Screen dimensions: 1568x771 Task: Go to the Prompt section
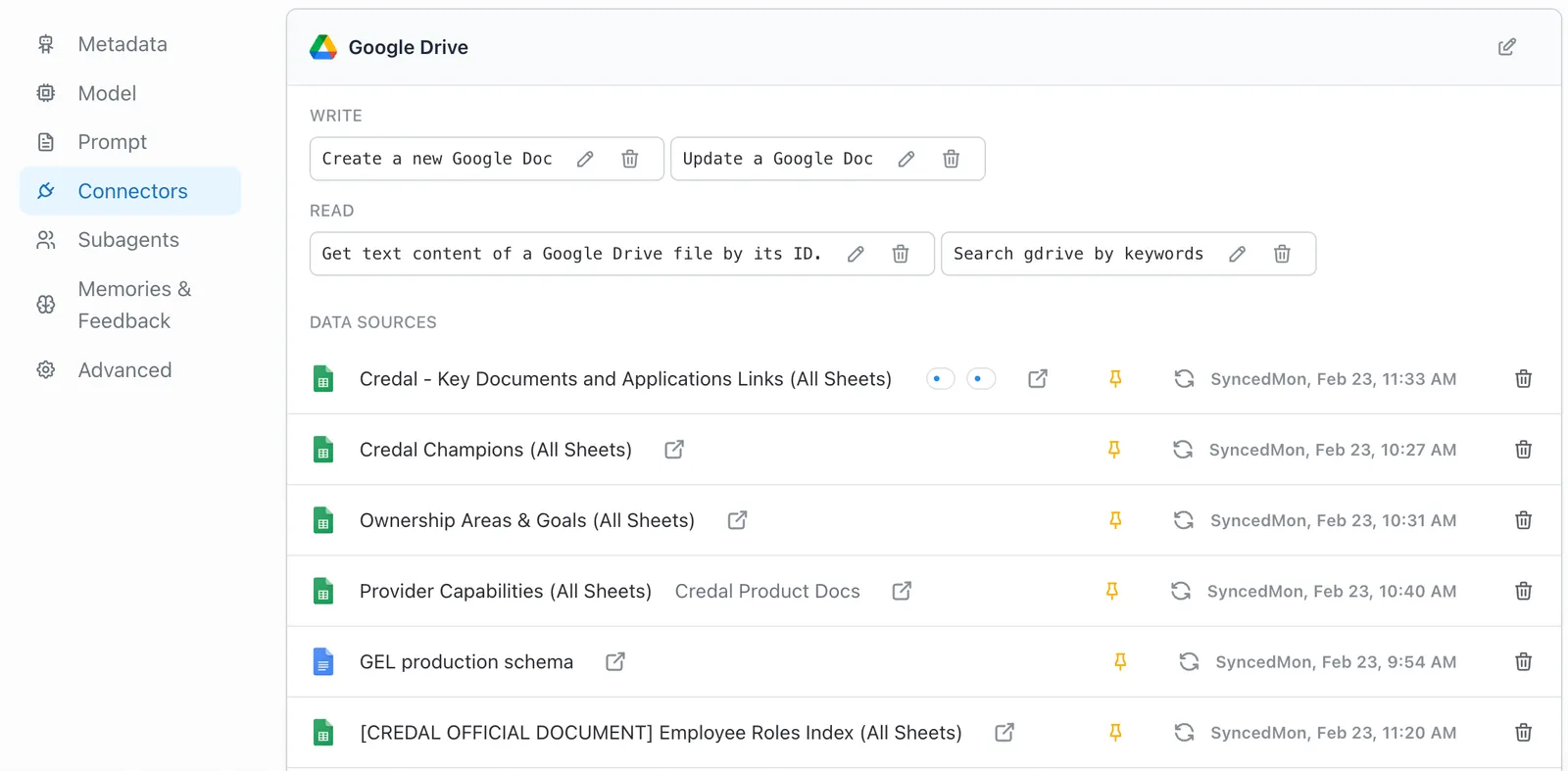(x=130, y=142)
